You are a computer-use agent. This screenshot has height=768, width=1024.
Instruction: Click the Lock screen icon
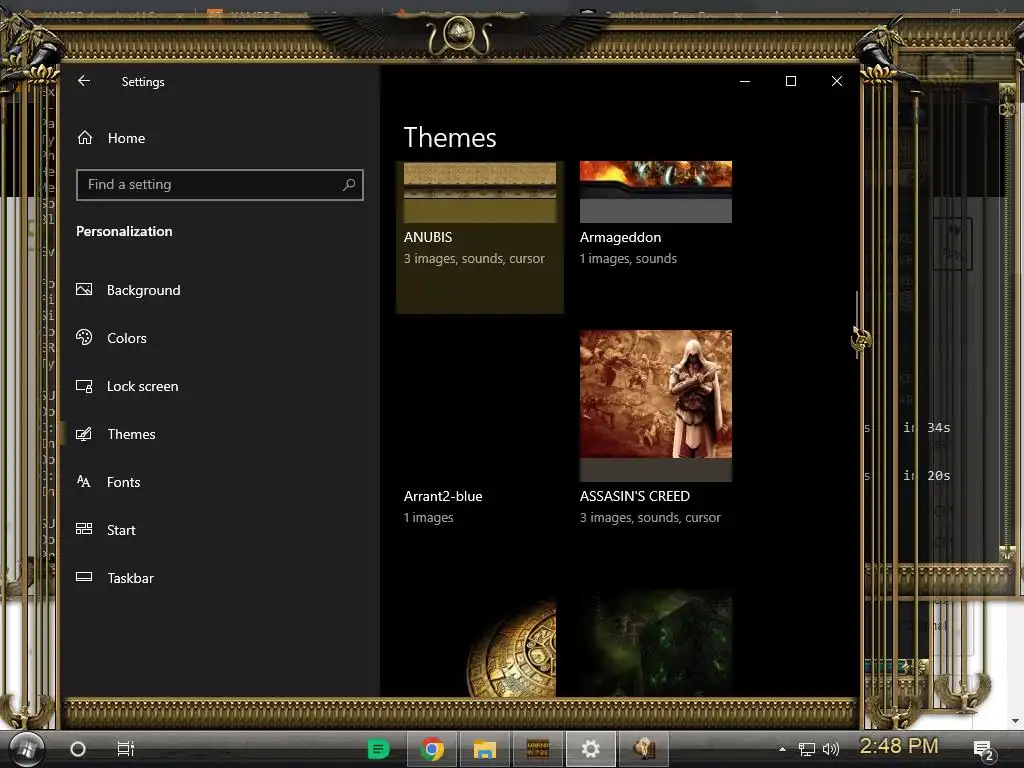84,386
